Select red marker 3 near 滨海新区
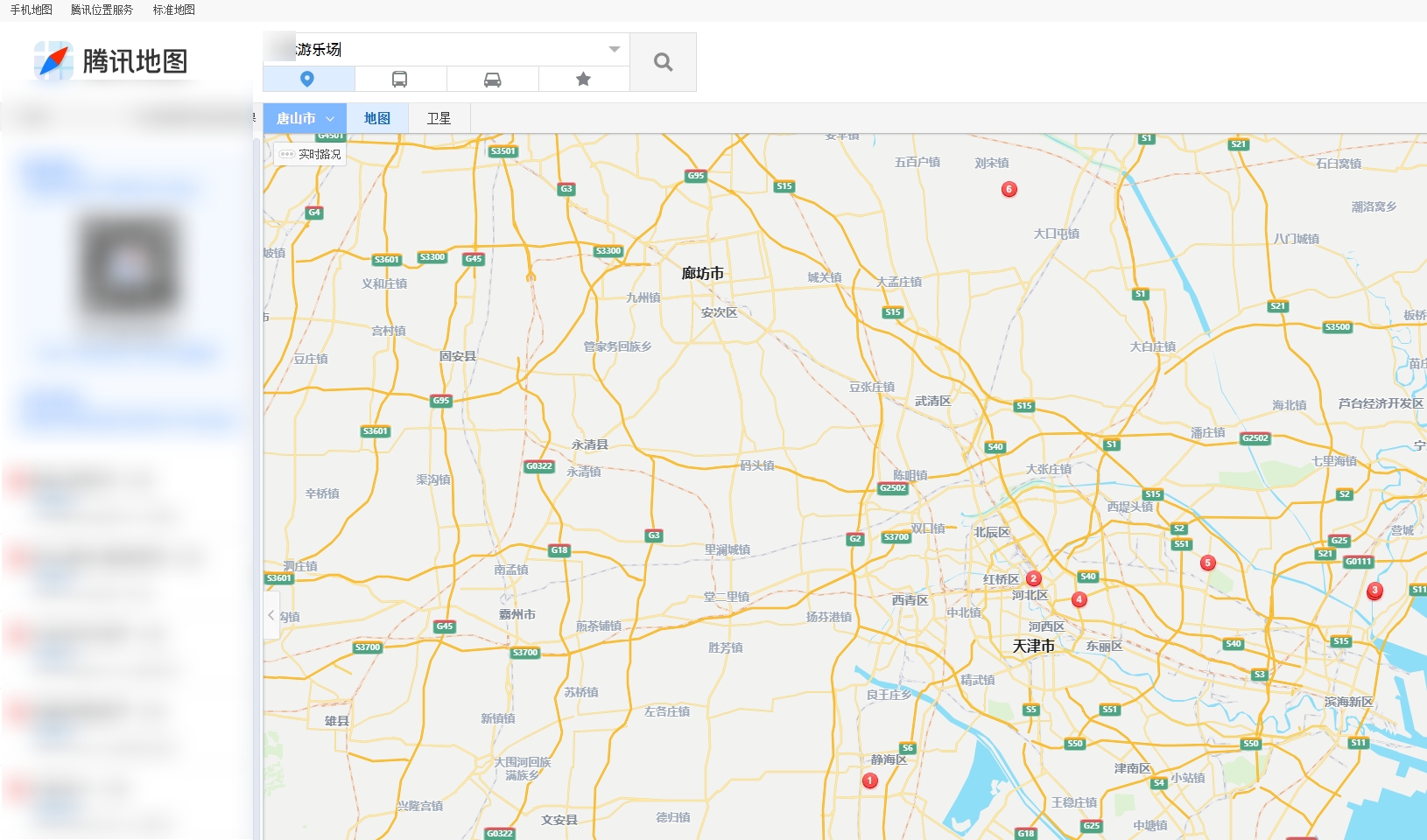This screenshot has height=840, width=1427. (1374, 591)
